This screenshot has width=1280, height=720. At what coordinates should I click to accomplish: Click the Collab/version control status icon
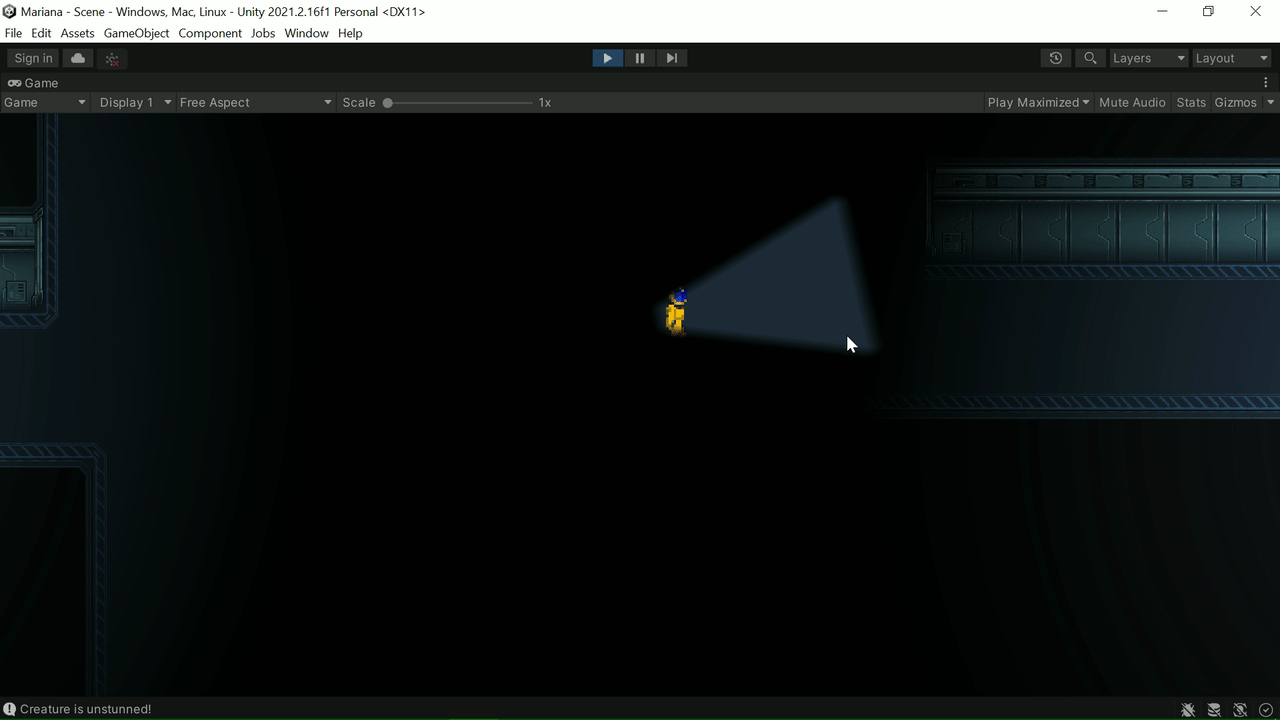pyautogui.click(x=112, y=58)
